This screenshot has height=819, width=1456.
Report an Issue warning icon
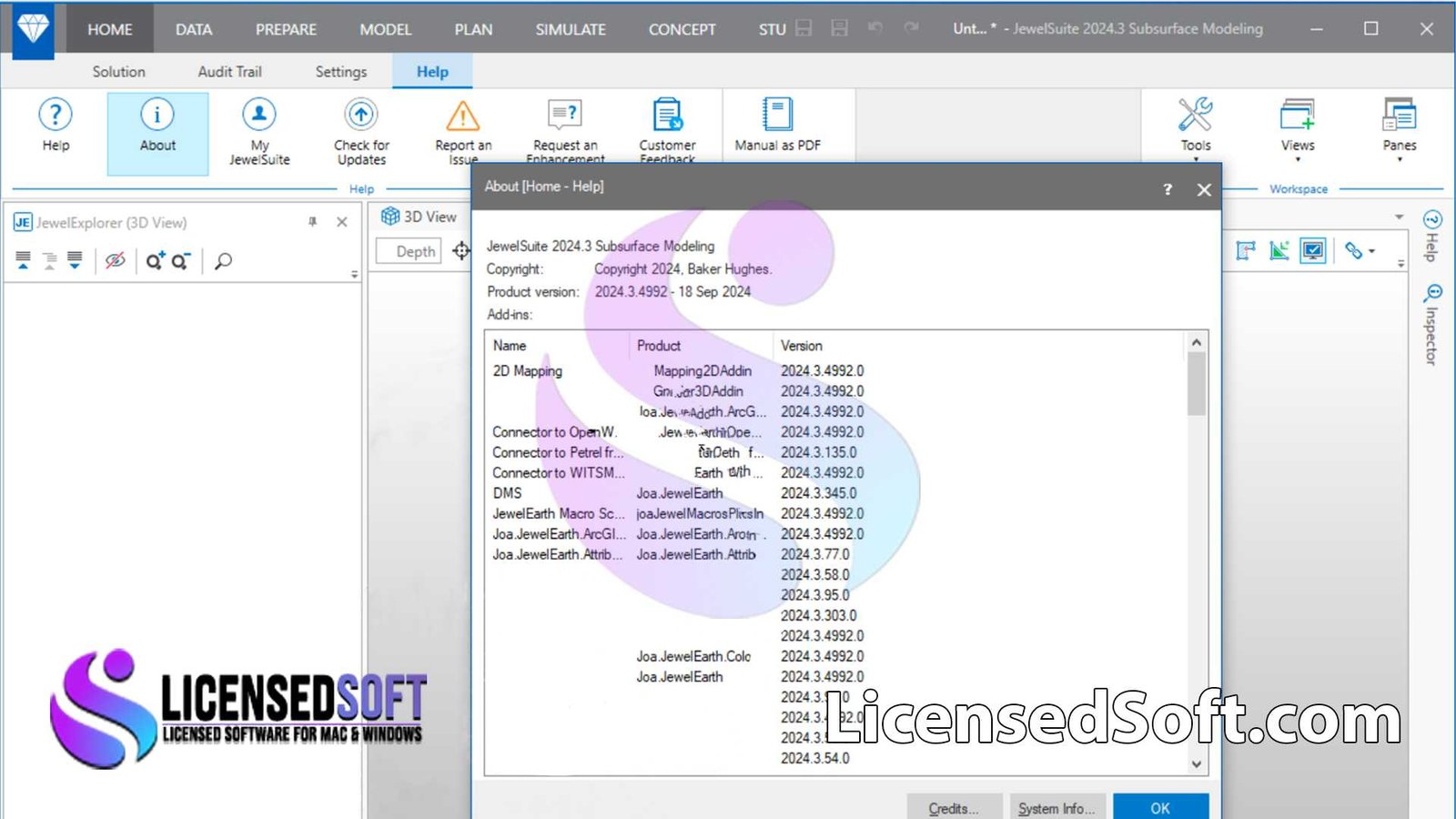point(462,116)
